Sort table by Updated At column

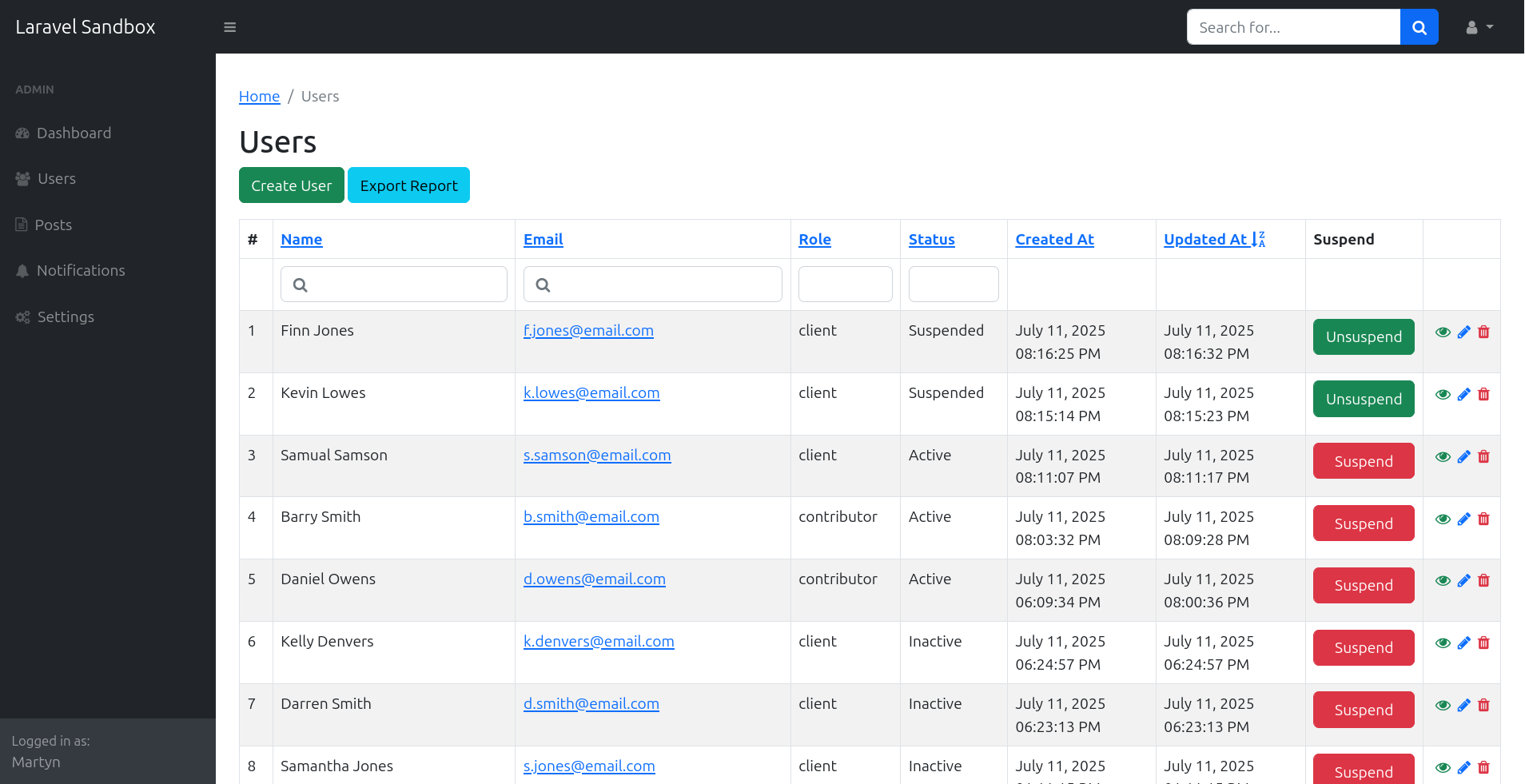tap(1205, 240)
